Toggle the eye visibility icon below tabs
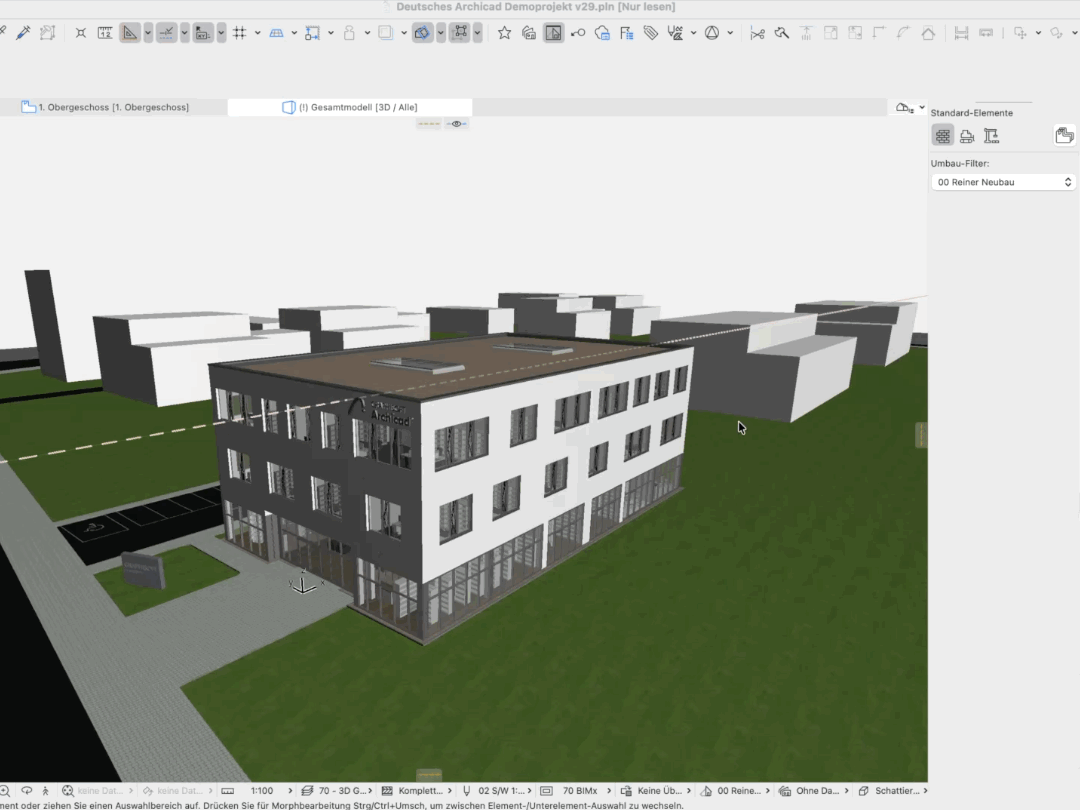The image size is (1080, 810). pyautogui.click(x=456, y=124)
